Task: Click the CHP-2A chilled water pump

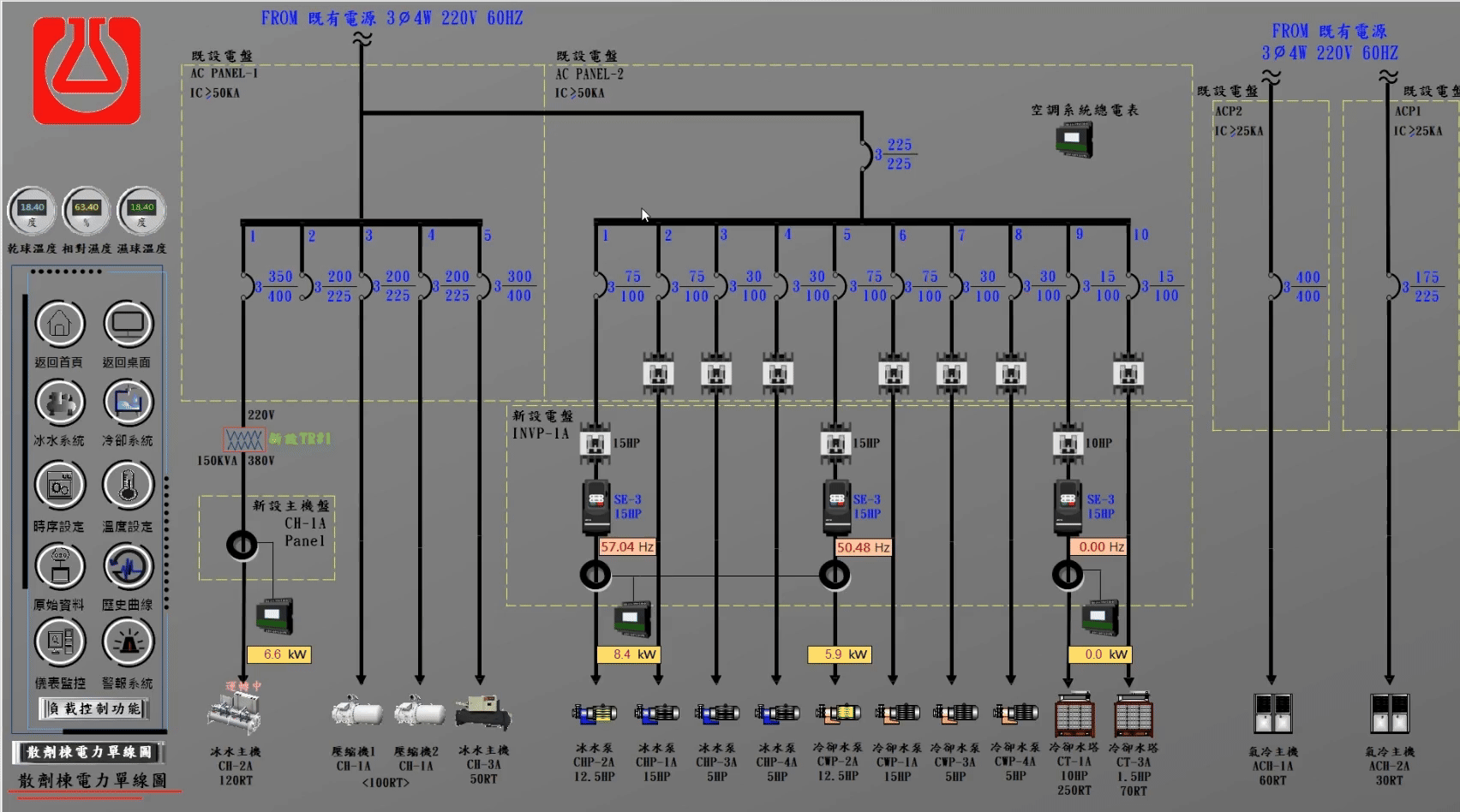Action: point(595,713)
